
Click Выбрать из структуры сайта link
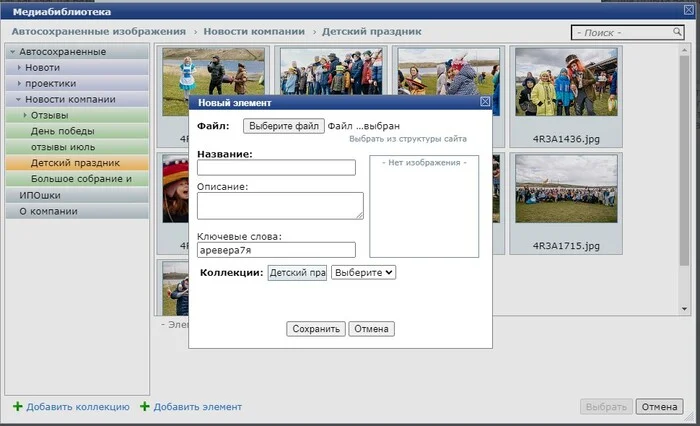point(408,139)
